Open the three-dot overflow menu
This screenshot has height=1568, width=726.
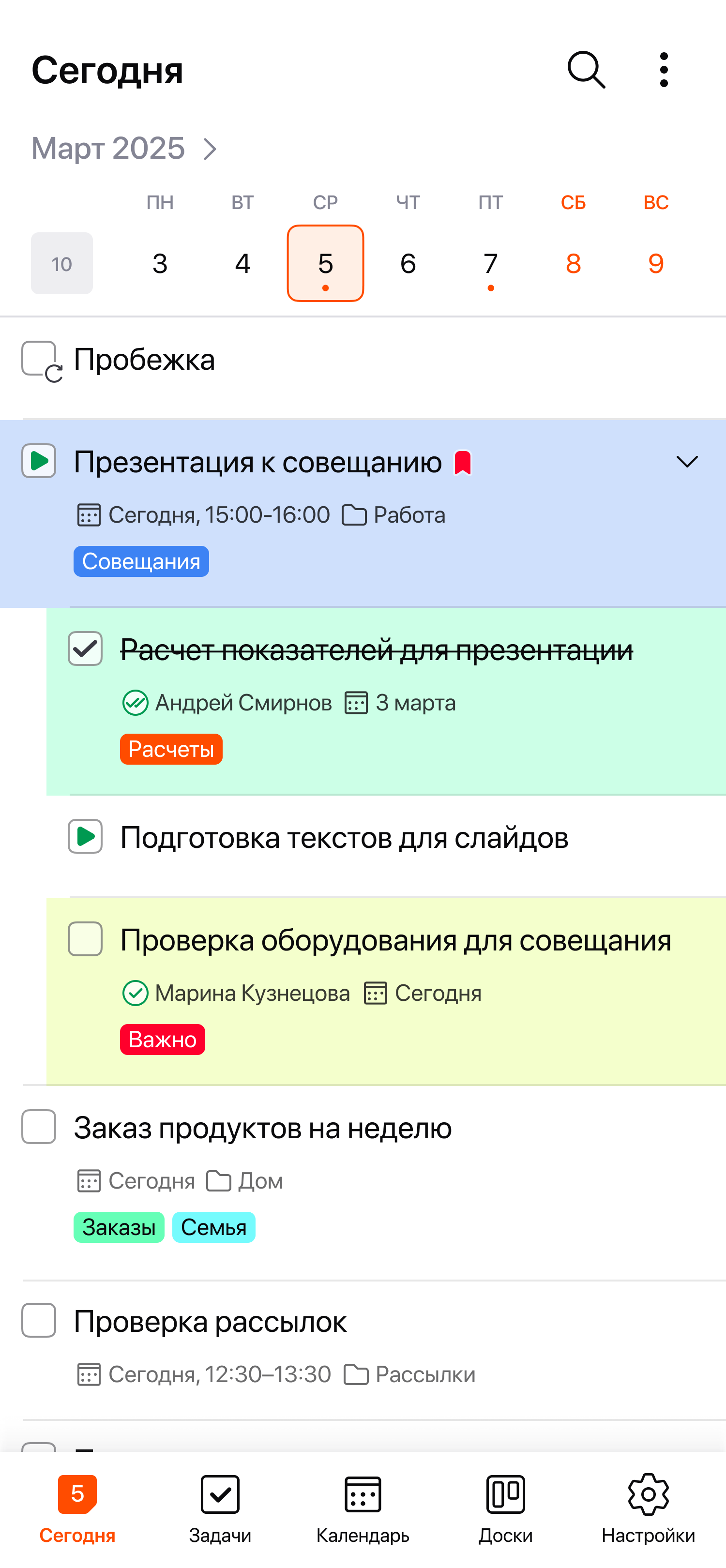(x=663, y=69)
